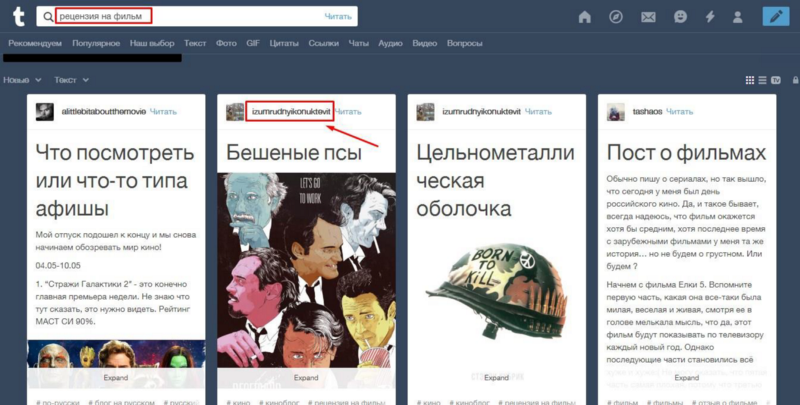Open the Текст post type dropdown

pyautogui.click(x=70, y=79)
